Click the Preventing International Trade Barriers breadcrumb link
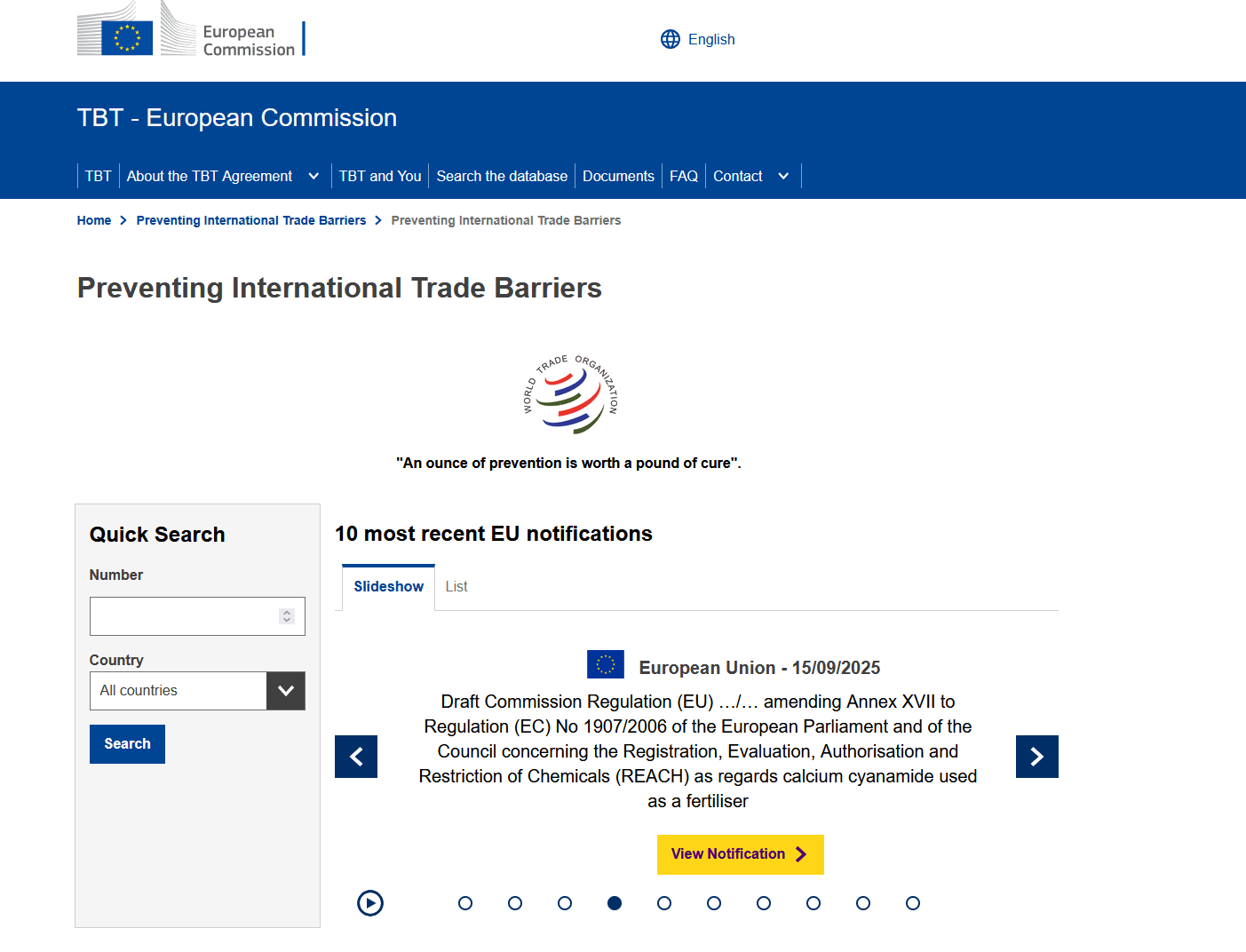Viewport: 1246px width, 952px height. click(x=251, y=220)
